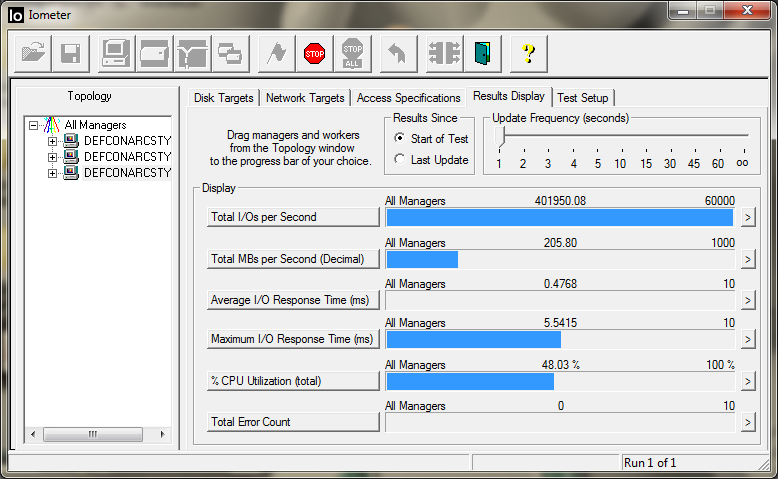Click the Save test configuration disk icon
This screenshot has width=778, height=479.
coord(70,53)
